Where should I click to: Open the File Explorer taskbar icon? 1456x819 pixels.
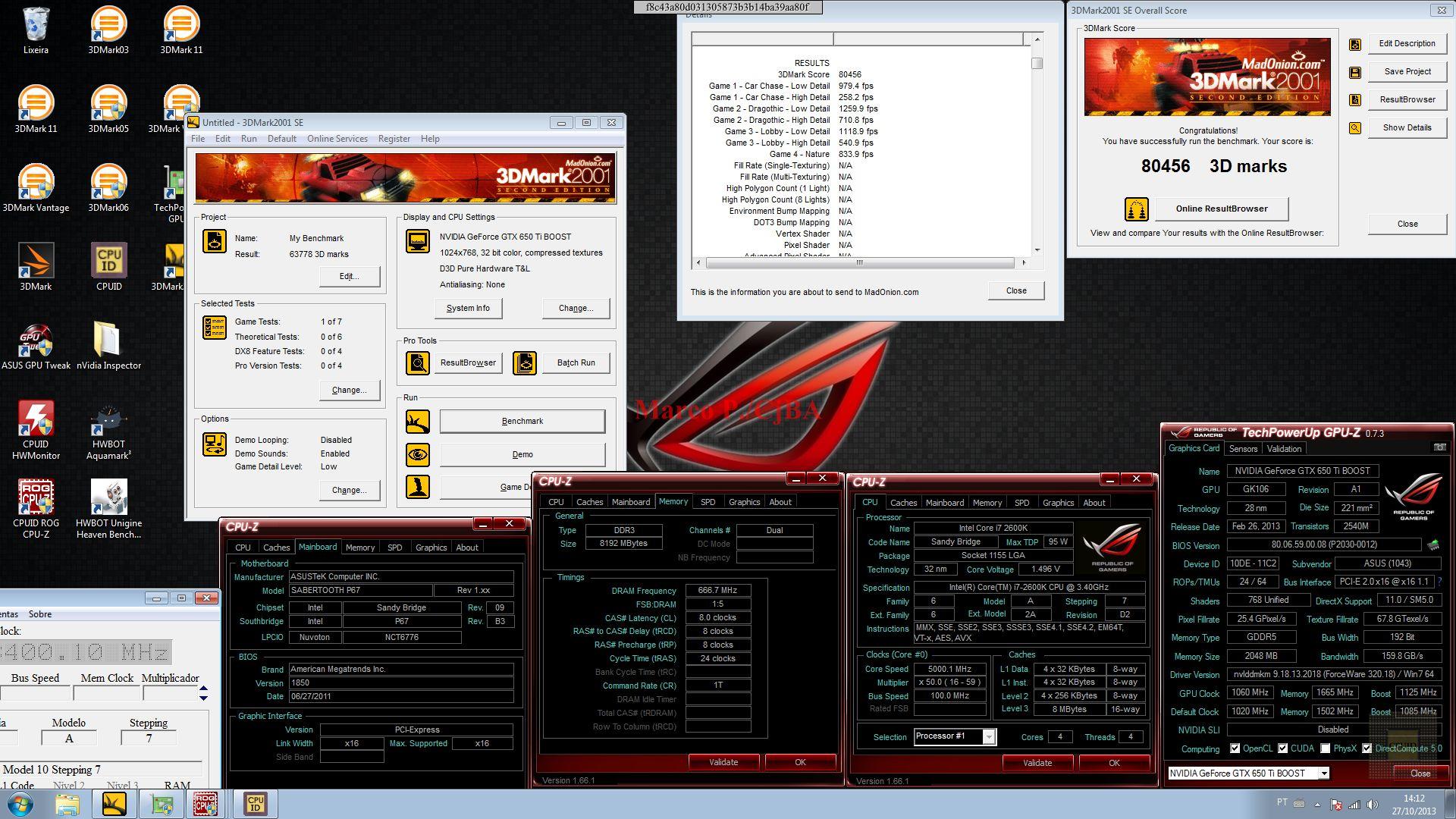point(67,804)
